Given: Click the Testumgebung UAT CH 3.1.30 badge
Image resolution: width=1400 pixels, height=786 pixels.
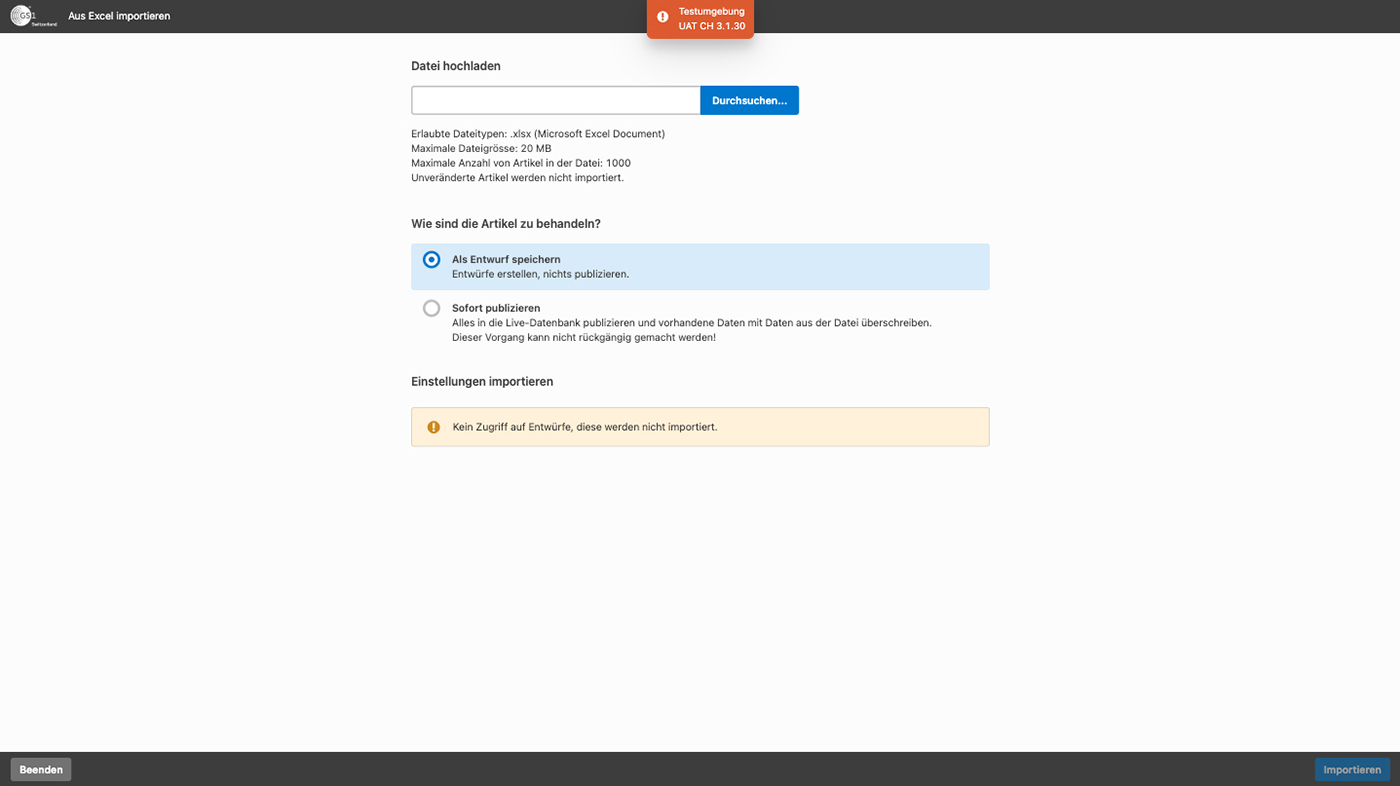Looking at the screenshot, I should coord(700,18).
